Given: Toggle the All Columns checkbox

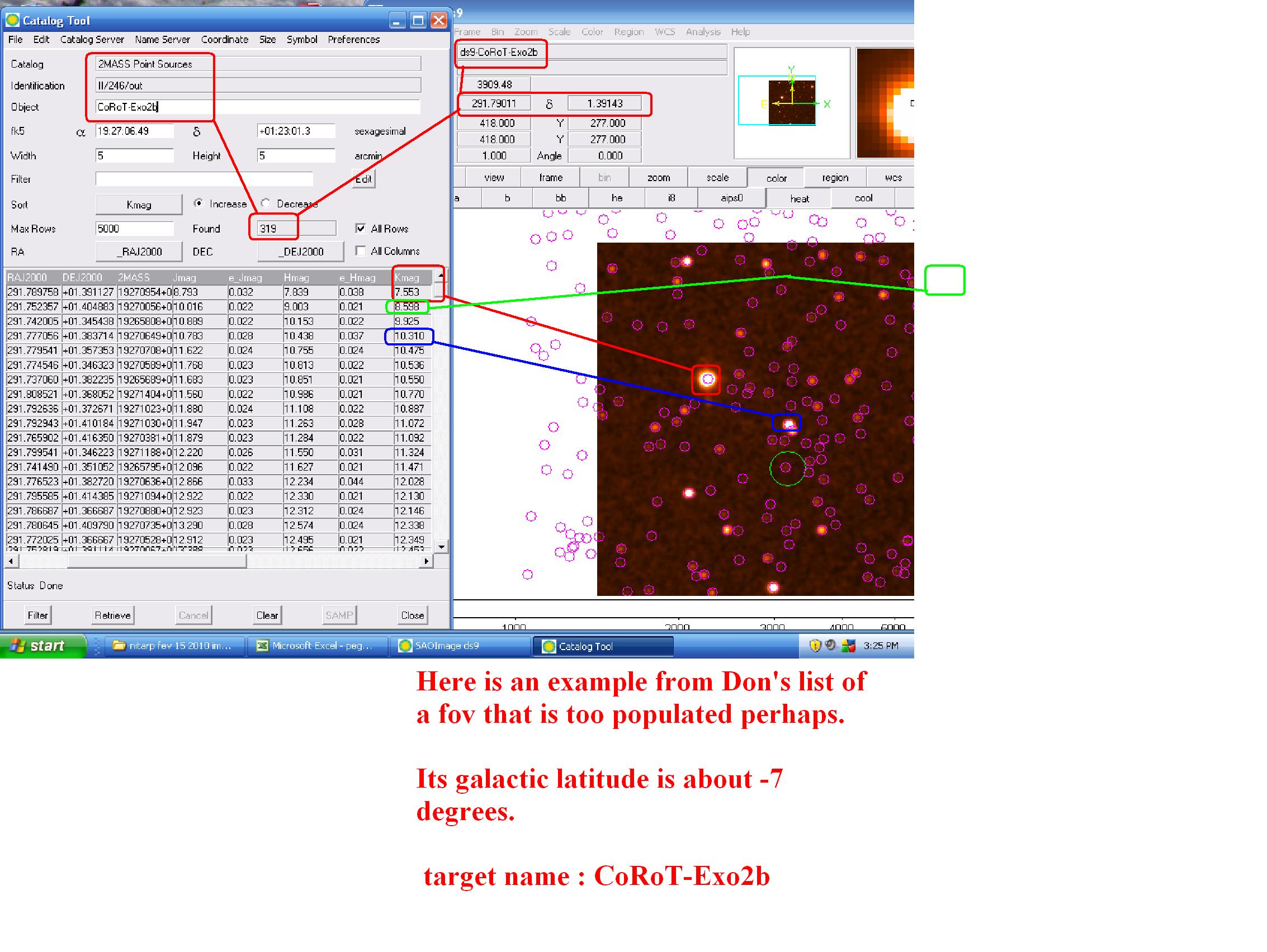Looking at the screenshot, I should point(360,251).
